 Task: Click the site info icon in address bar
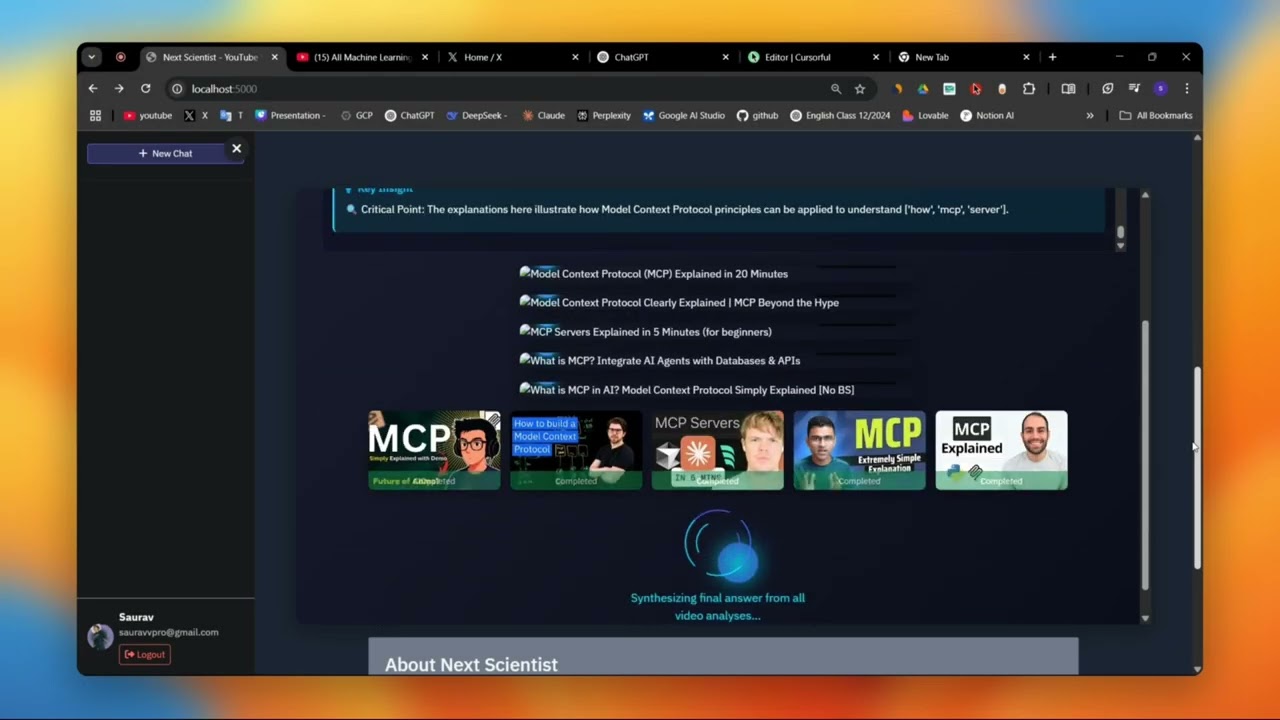(x=177, y=89)
